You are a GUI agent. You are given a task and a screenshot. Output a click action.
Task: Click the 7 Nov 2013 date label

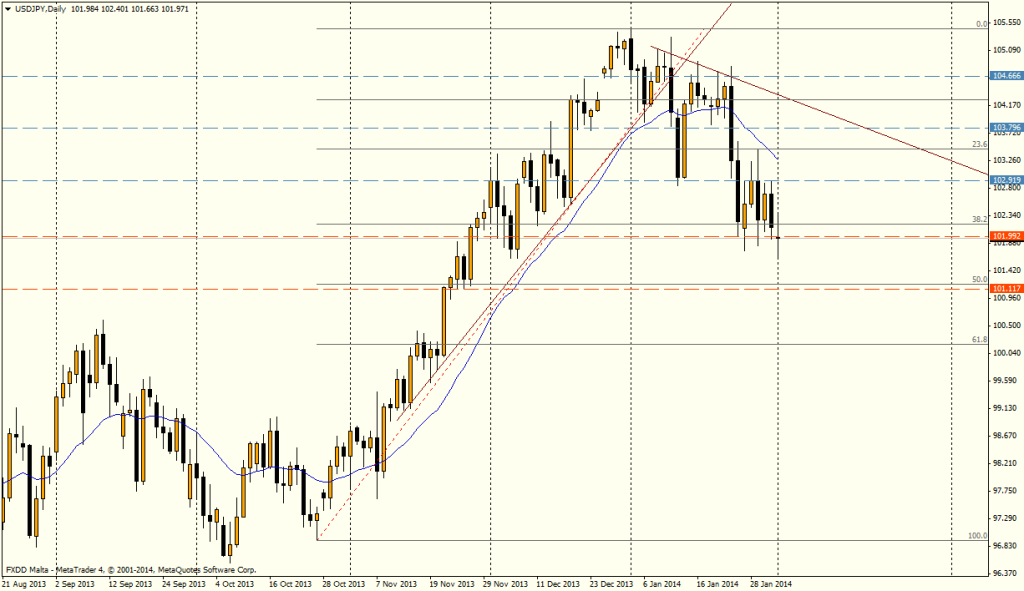395,581
